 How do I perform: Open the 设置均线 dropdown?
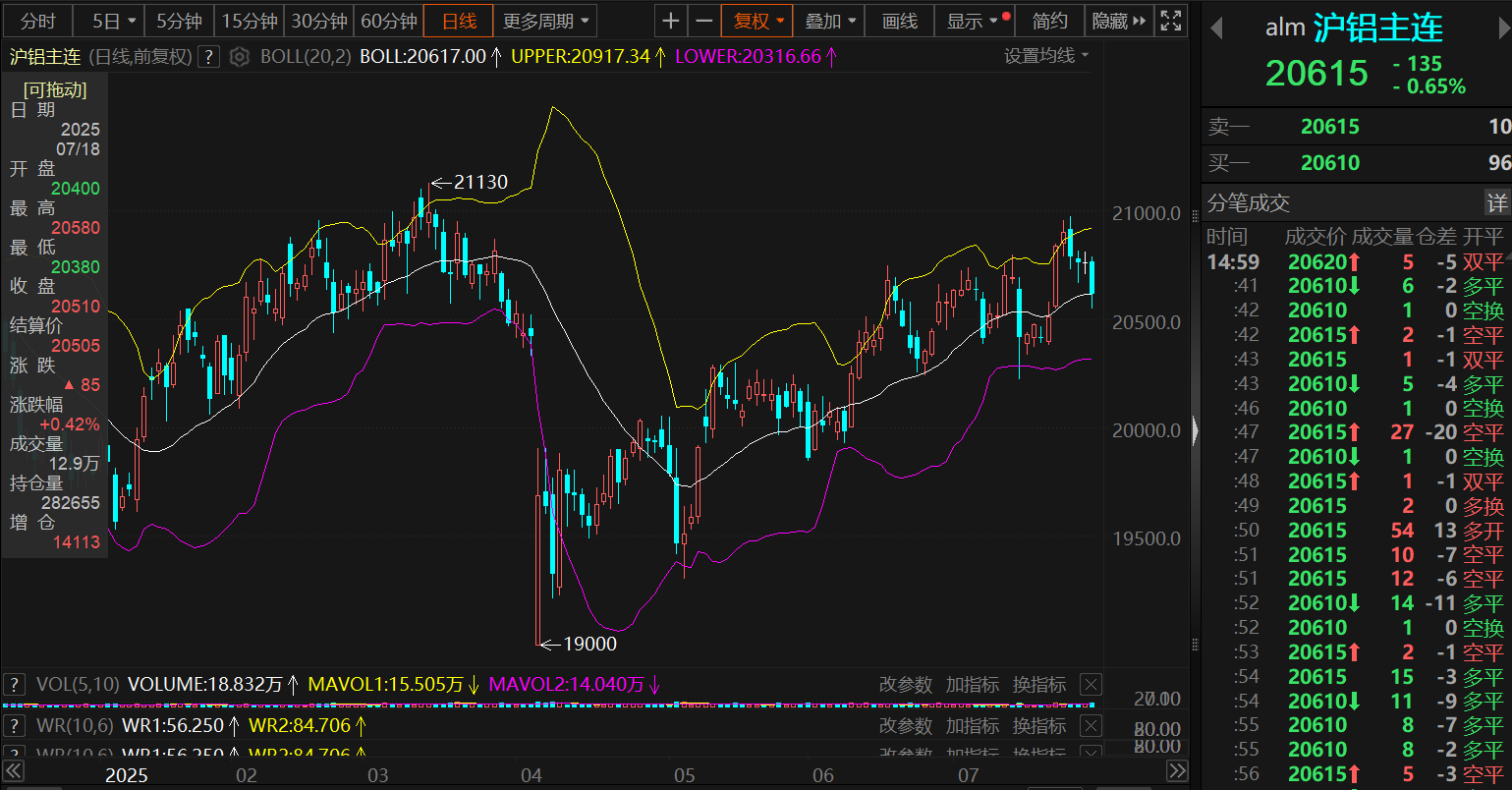(1046, 56)
